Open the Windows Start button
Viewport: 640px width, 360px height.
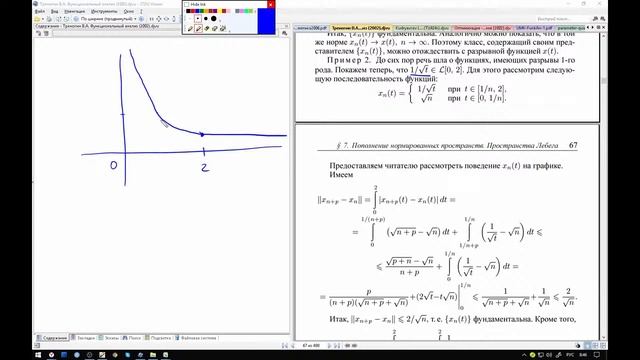[x=38, y=355]
